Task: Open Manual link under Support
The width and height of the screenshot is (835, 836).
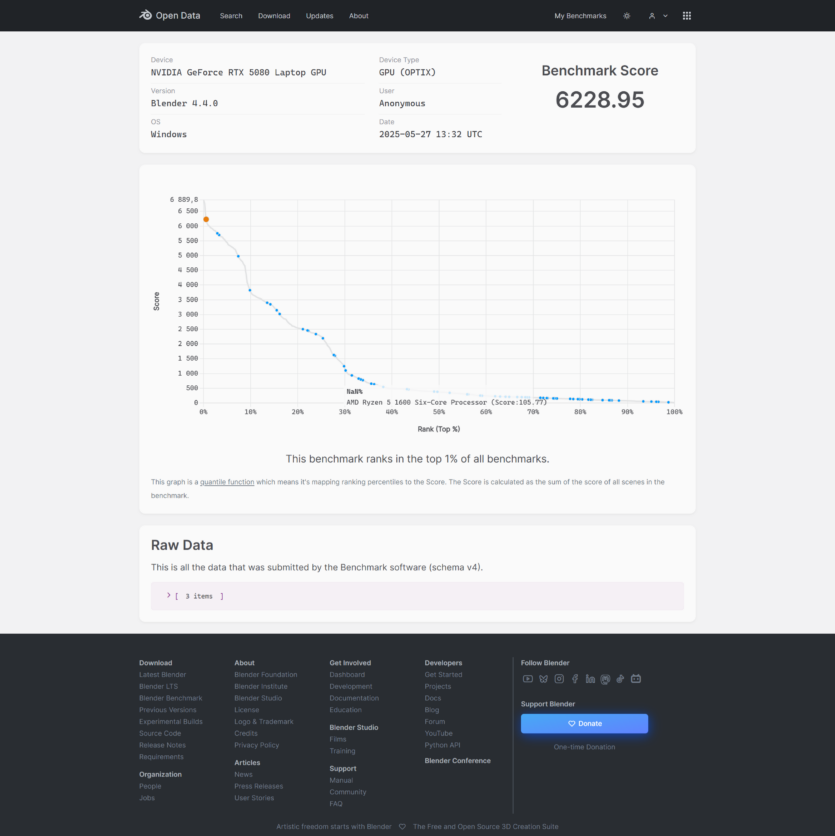Action: (x=341, y=780)
